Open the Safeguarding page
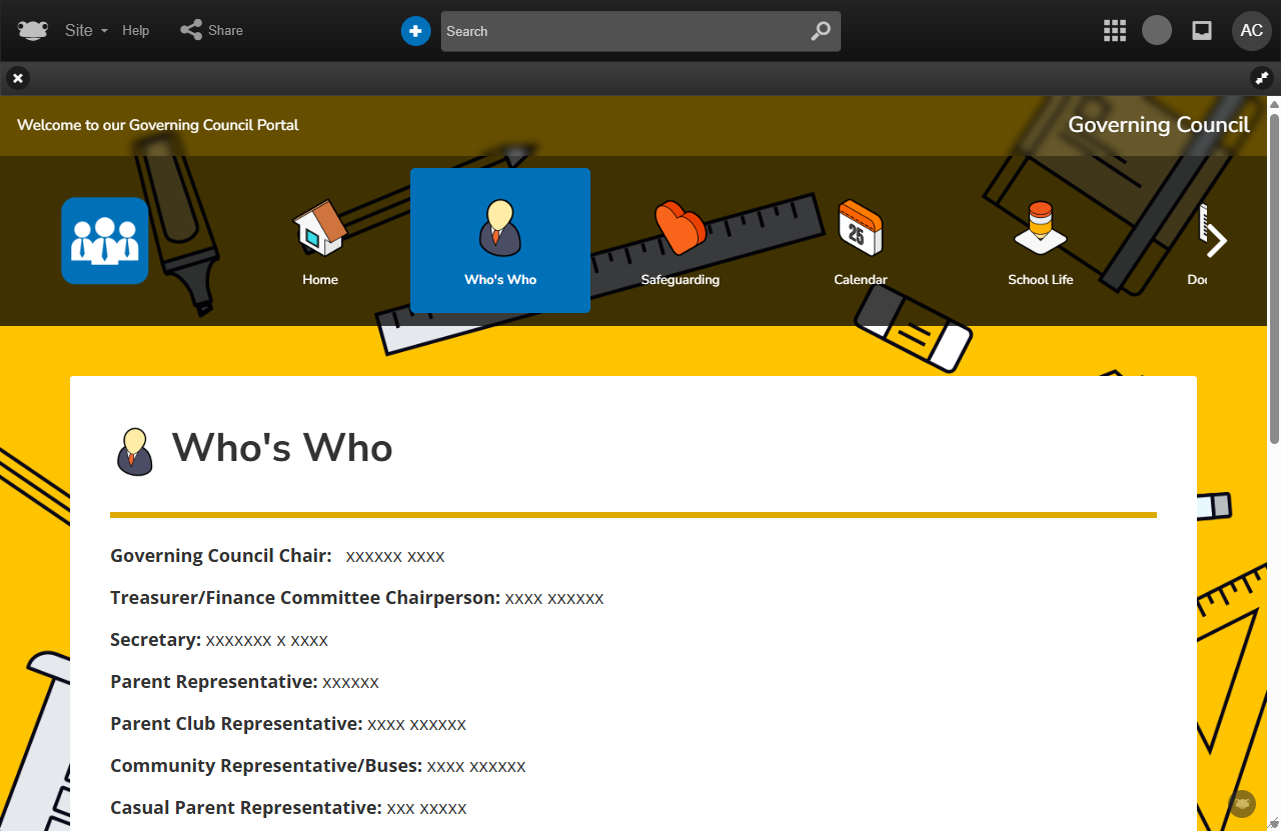Image resolution: width=1281 pixels, height=831 pixels. (x=680, y=242)
